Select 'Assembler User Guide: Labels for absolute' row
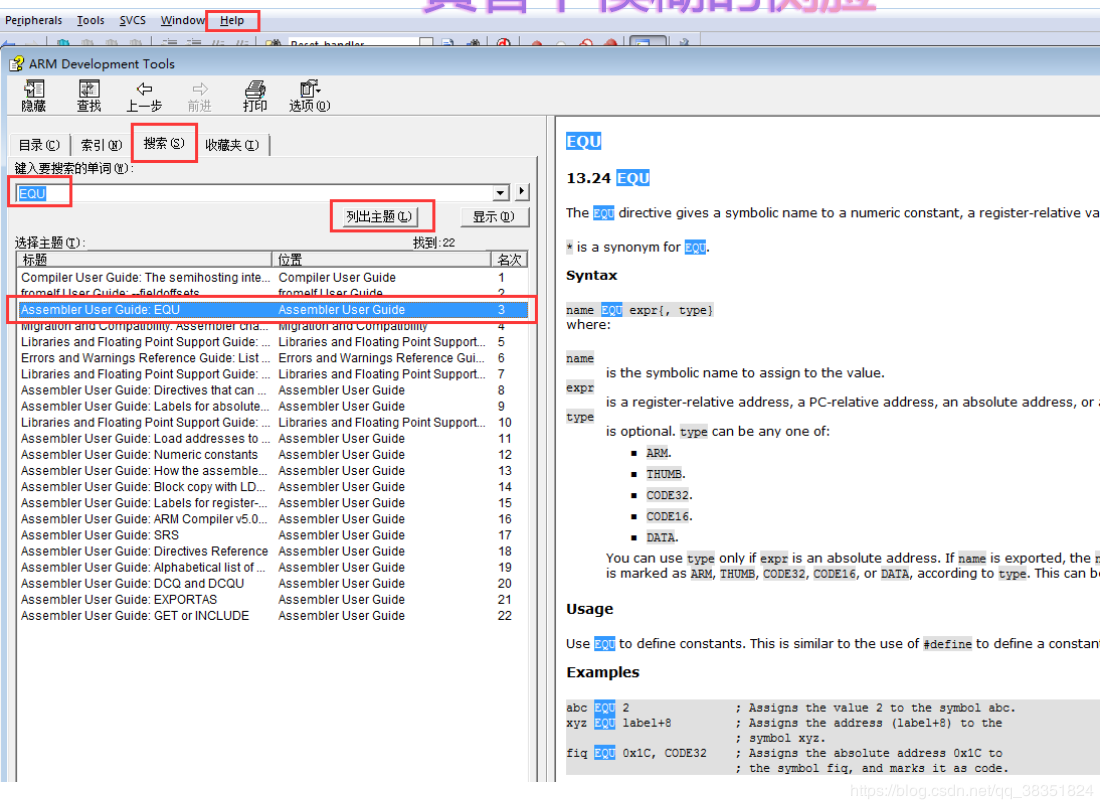The width and height of the screenshot is (1103, 809). [x=273, y=407]
